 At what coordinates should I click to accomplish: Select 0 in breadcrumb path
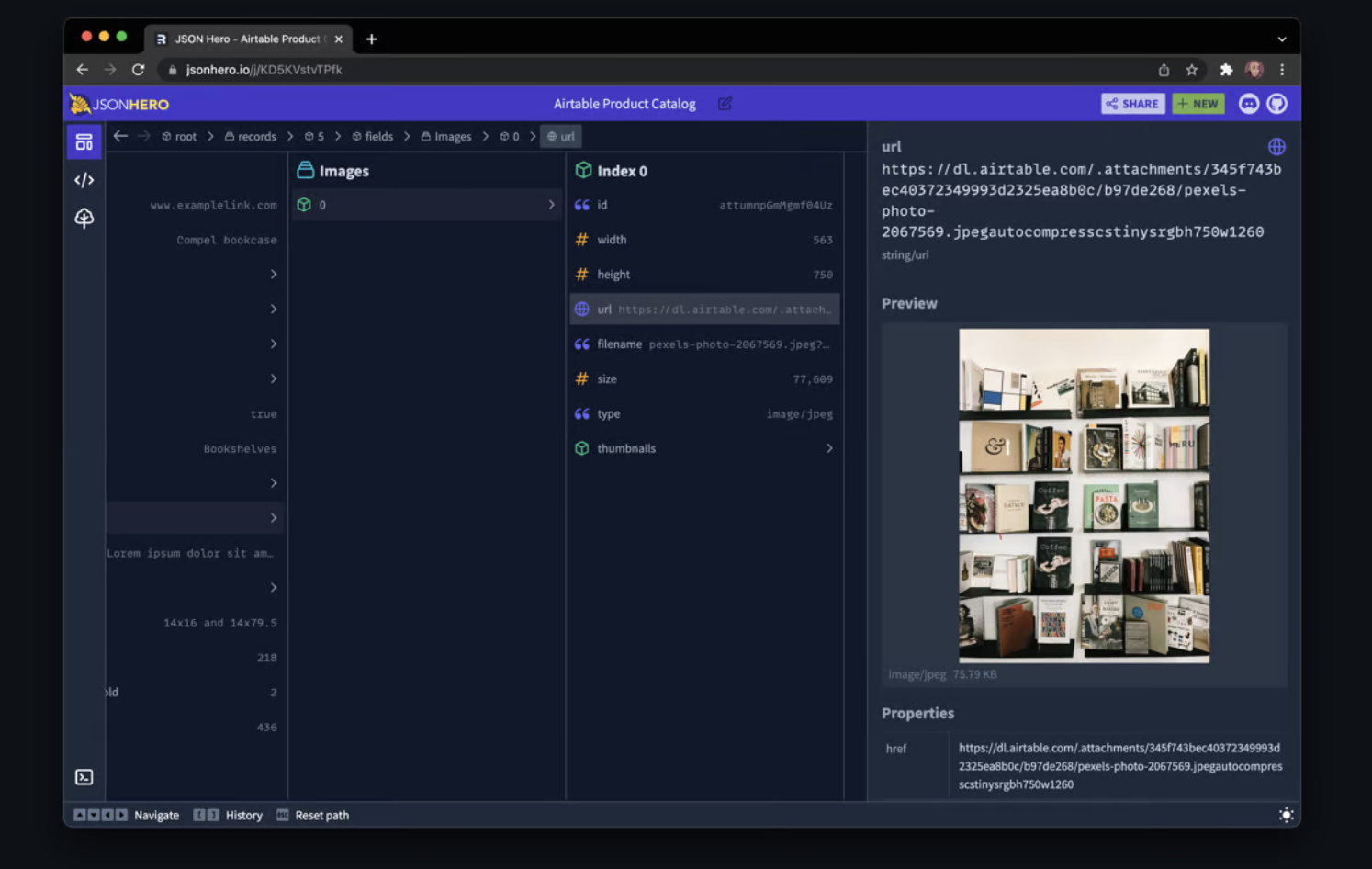[x=509, y=136]
